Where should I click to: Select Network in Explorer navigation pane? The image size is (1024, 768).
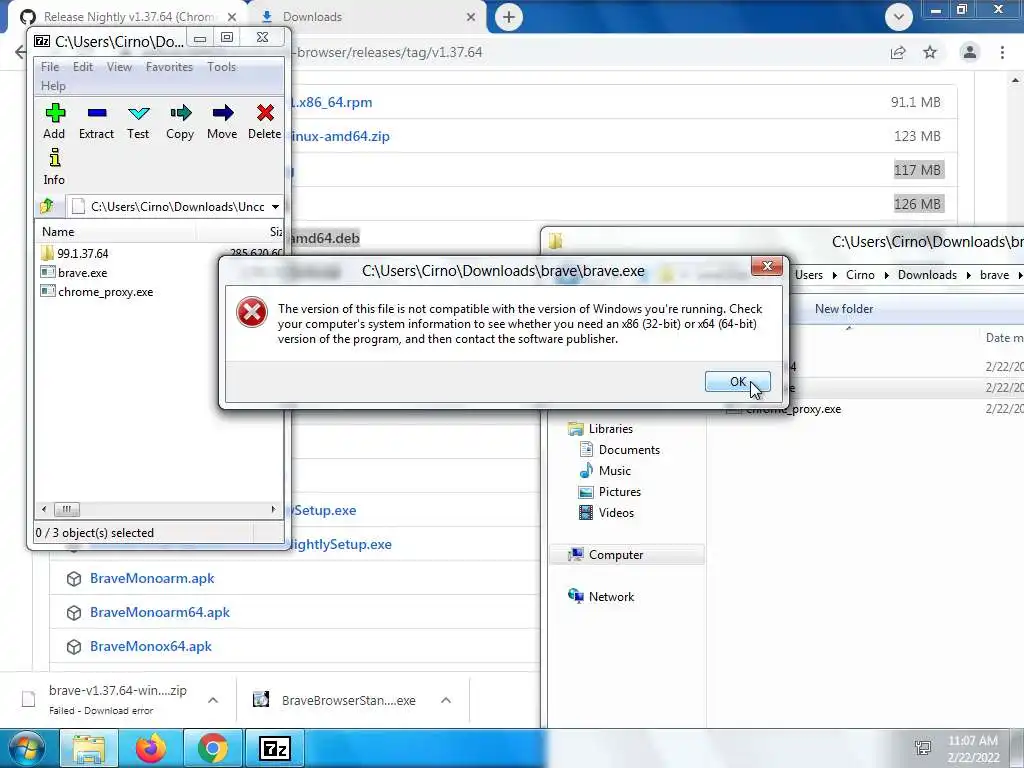601,597
